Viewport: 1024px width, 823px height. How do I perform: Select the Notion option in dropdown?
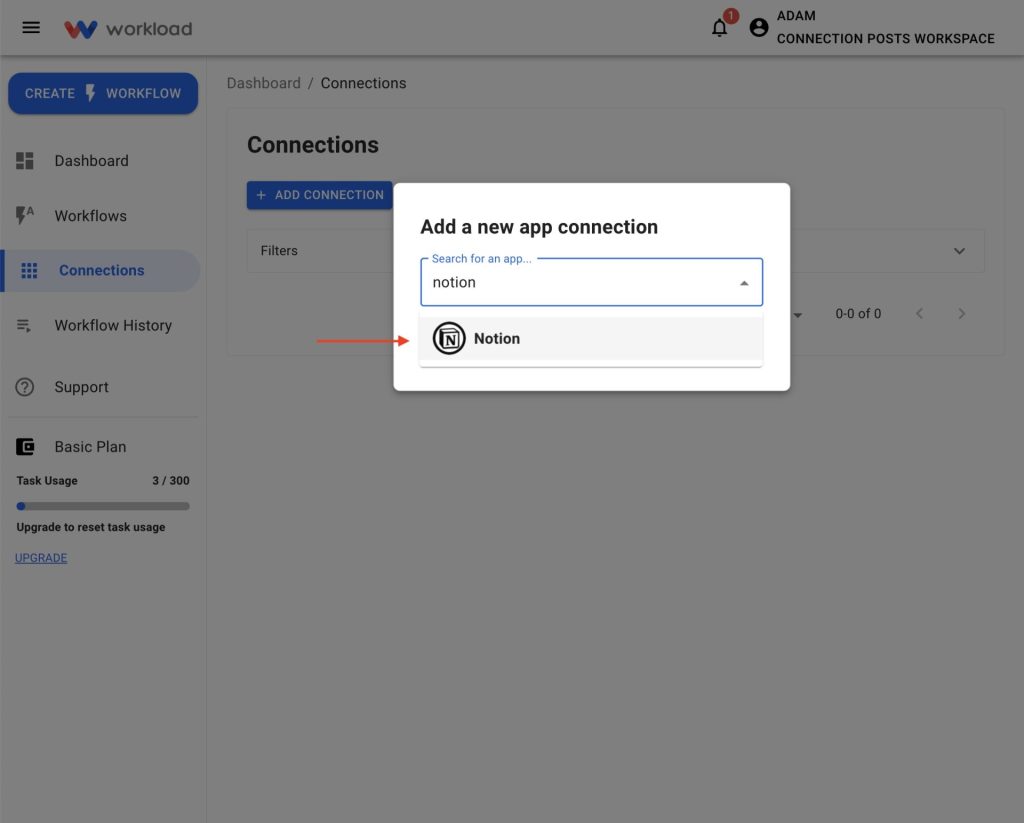click(591, 338)
